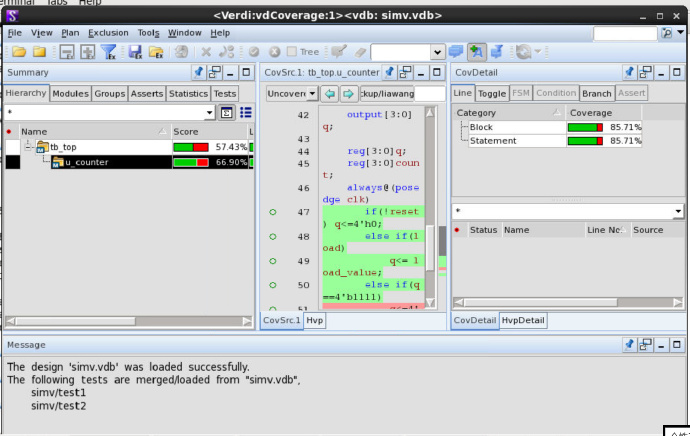Click the Status column header
This screenshot has width=690, height=436.
pyautogui.click(x=483, y=230)
